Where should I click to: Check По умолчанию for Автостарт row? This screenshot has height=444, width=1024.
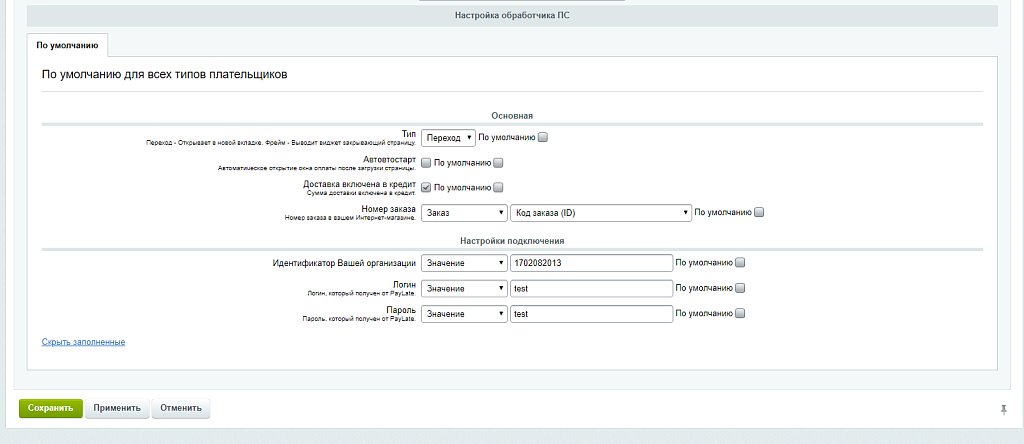pos(498,162)
